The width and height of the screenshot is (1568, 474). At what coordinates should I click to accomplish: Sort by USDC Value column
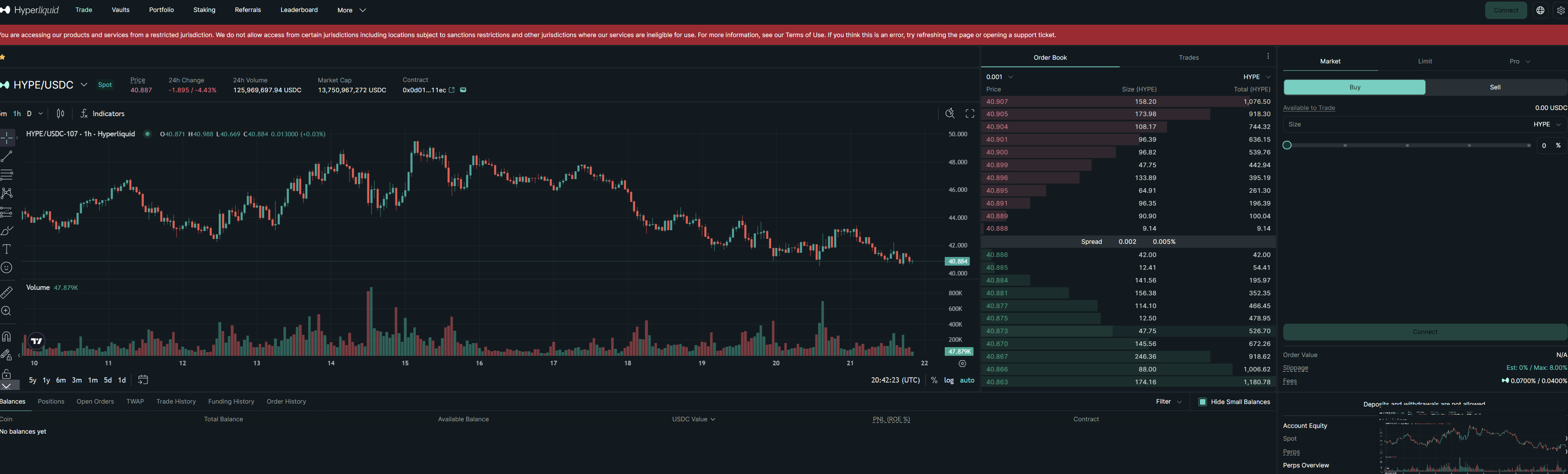click(693, 419)
